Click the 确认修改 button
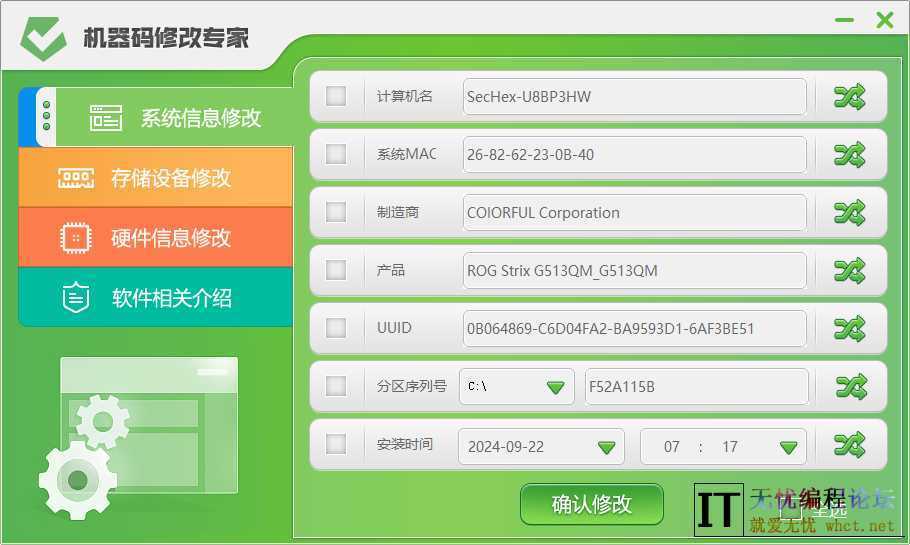The image size is (910, 545). [591, 504]
